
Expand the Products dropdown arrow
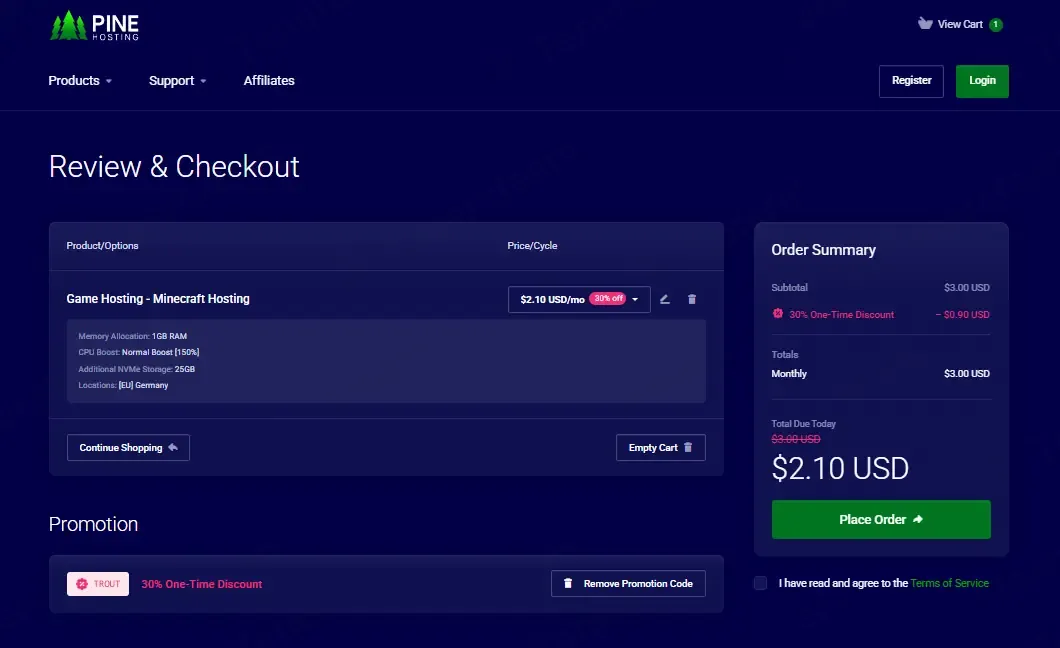point(108,81)
